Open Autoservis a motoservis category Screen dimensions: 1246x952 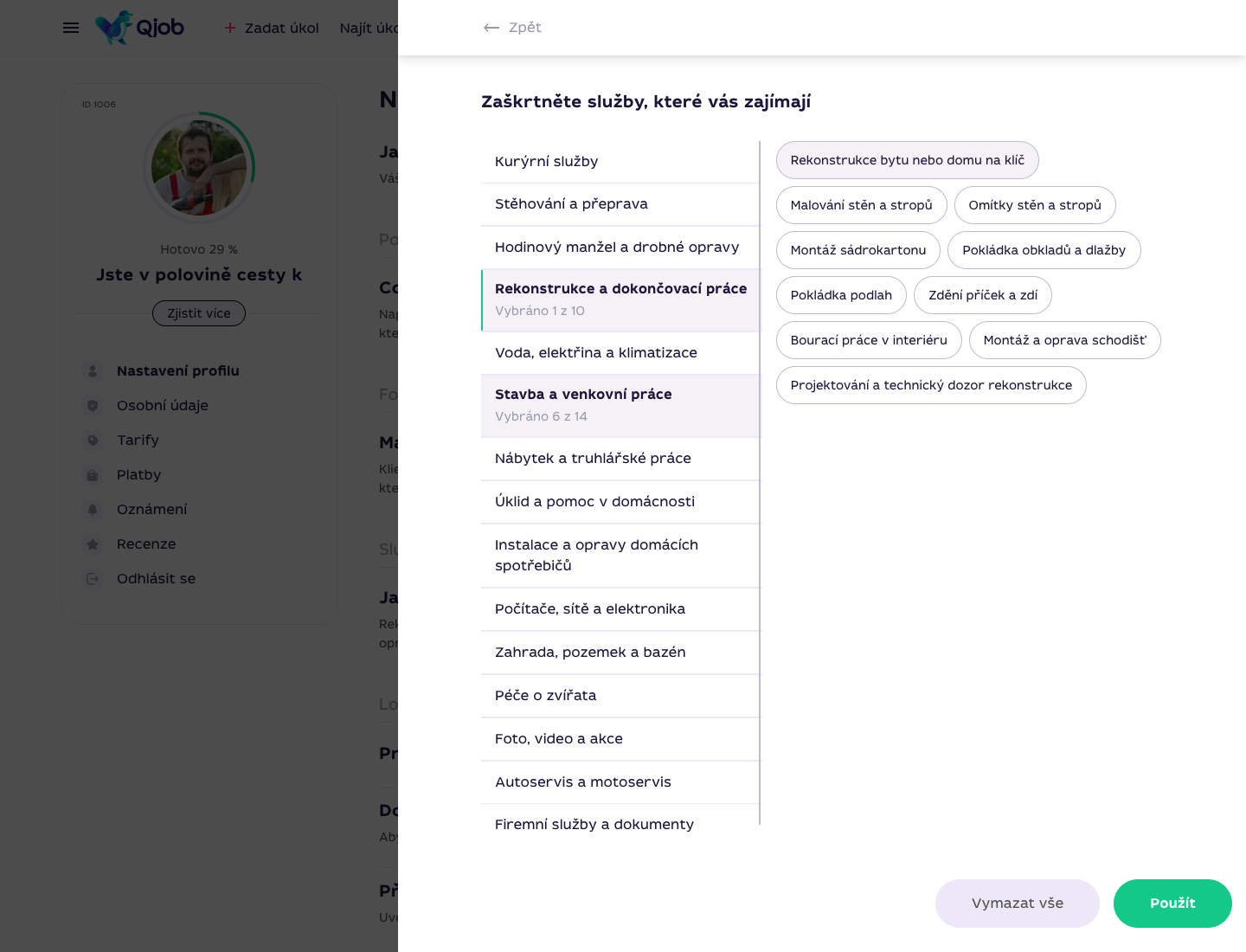pos(620,782)
